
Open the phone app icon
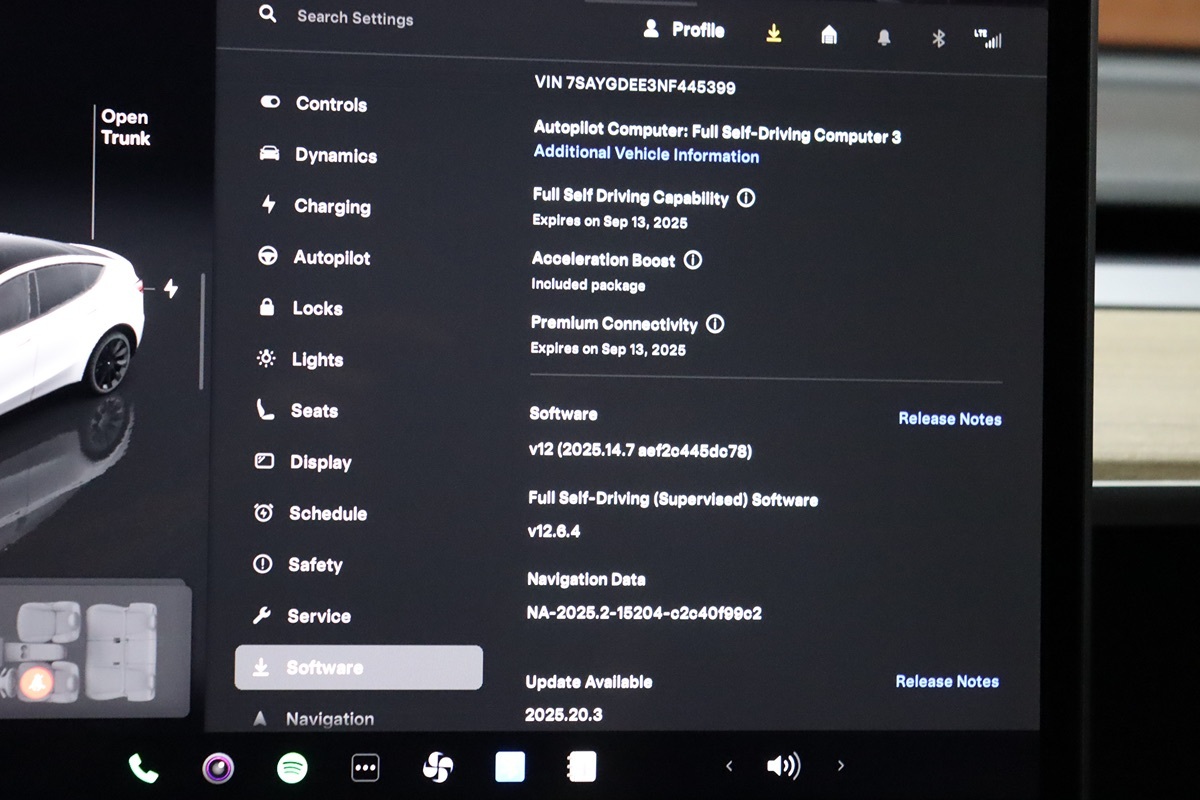coord(143,768)
